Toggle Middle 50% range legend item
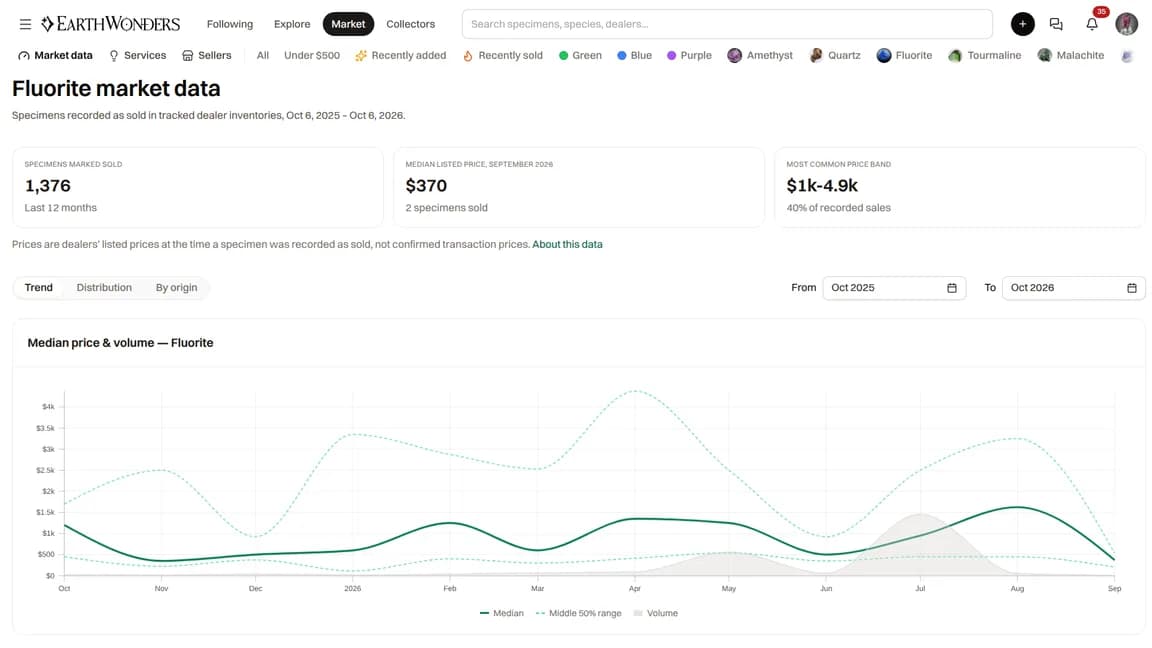This screenshot has height=648, width=1152. 578,613
